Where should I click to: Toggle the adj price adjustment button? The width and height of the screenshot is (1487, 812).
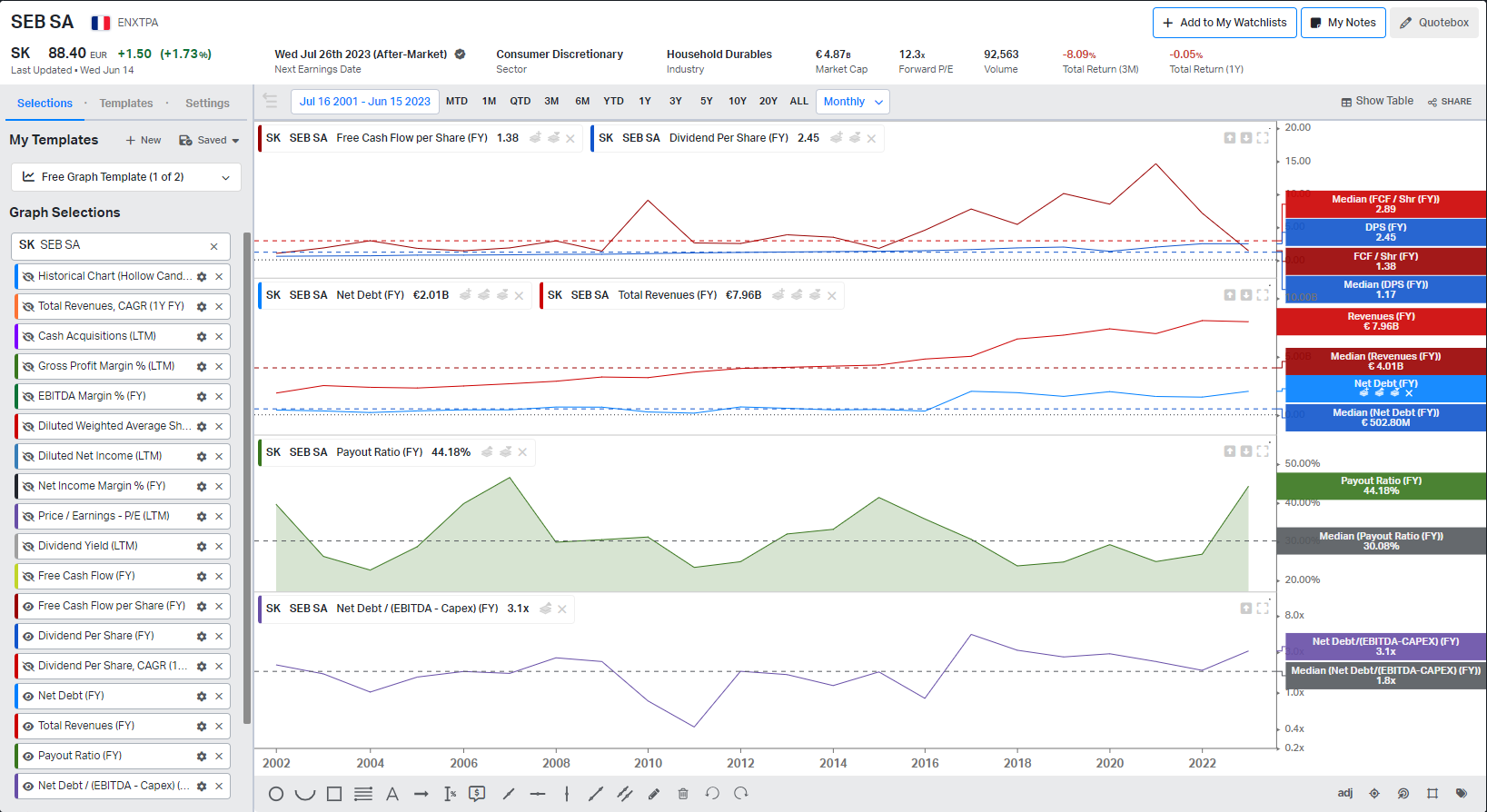click(1345, 793)
